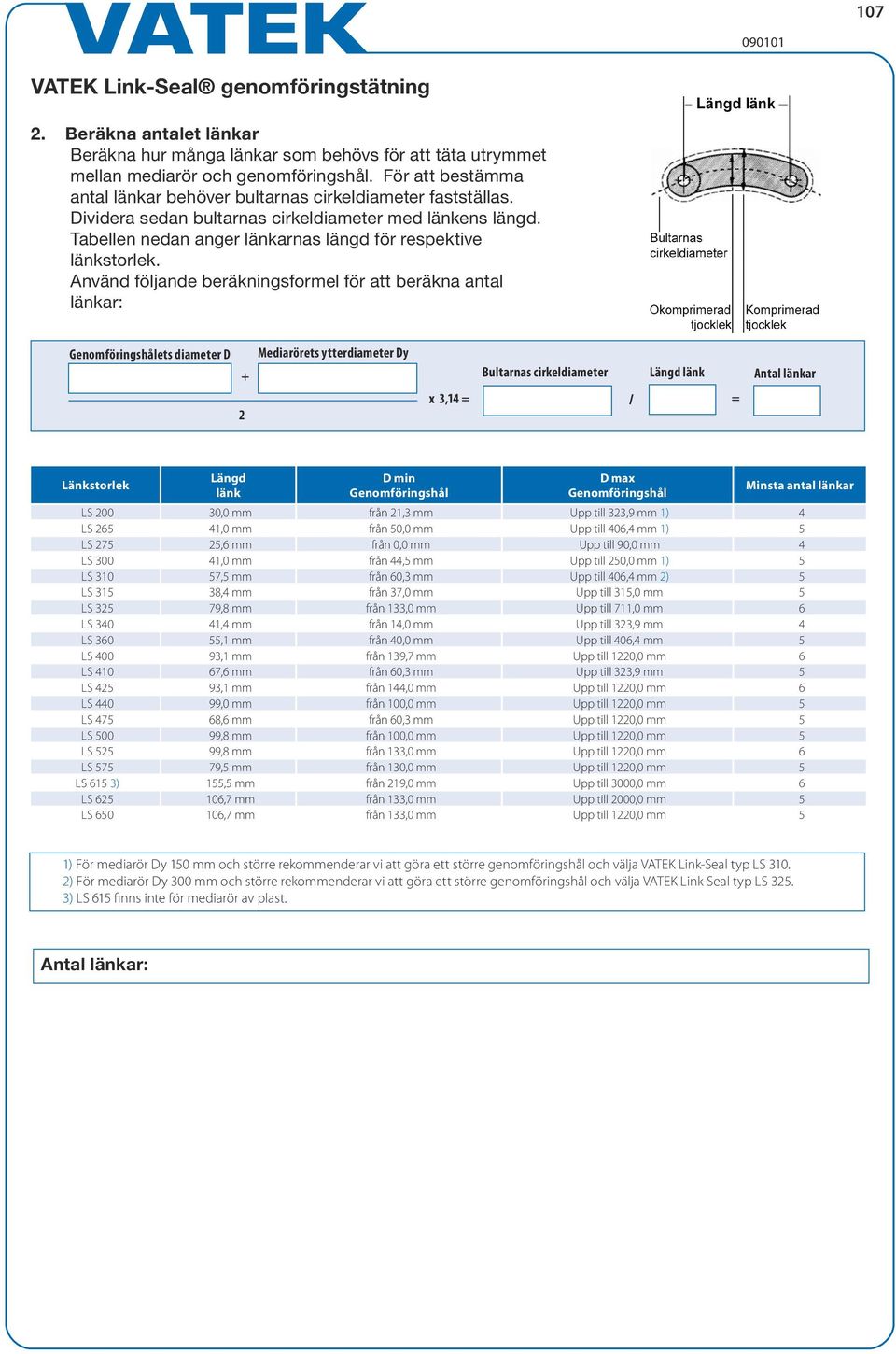Select the 'LS 475' table row label
Viewport: 896px width, 1354px height.
(x=97, y=720)
